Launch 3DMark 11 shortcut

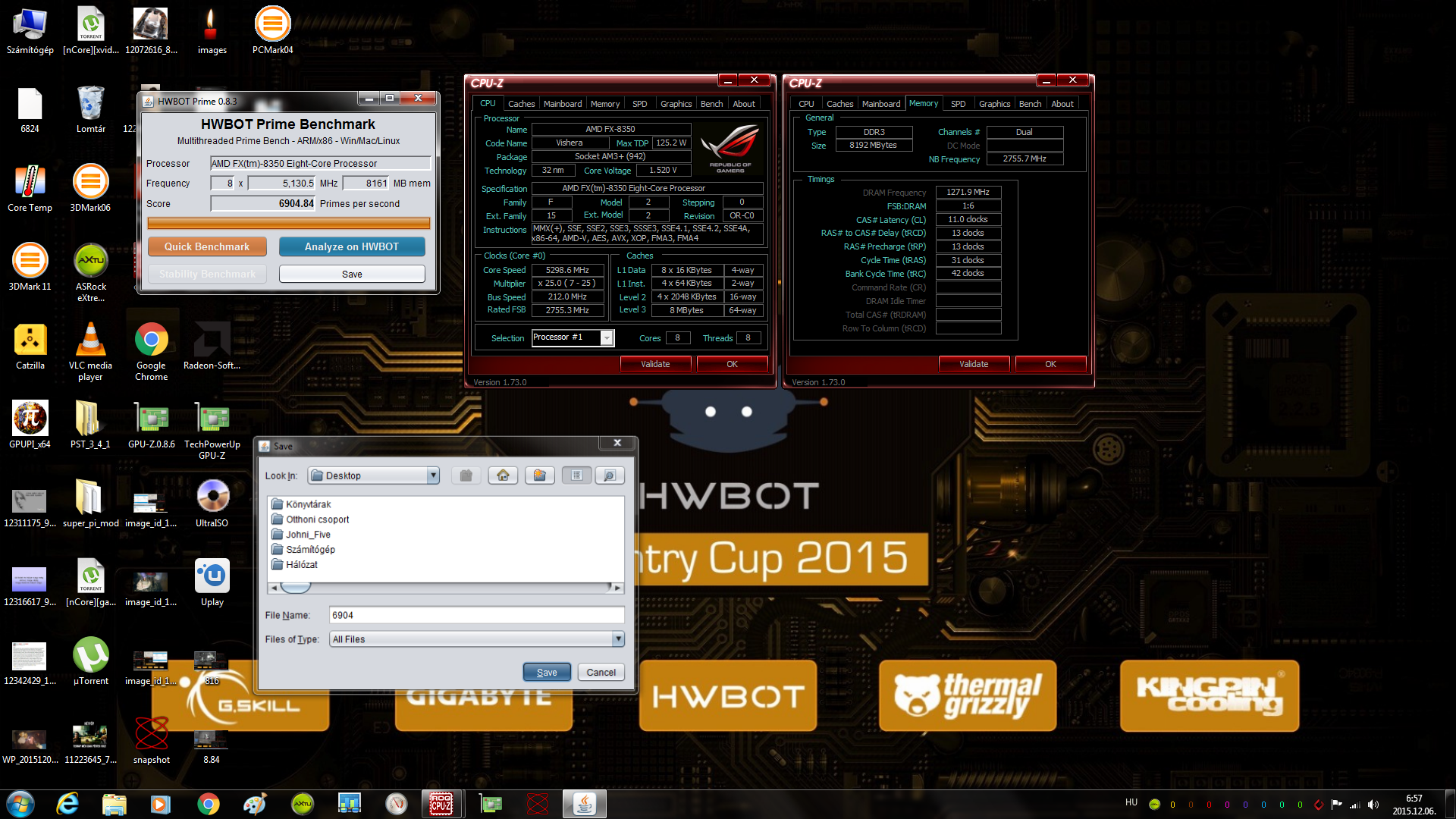coord(30,267)
